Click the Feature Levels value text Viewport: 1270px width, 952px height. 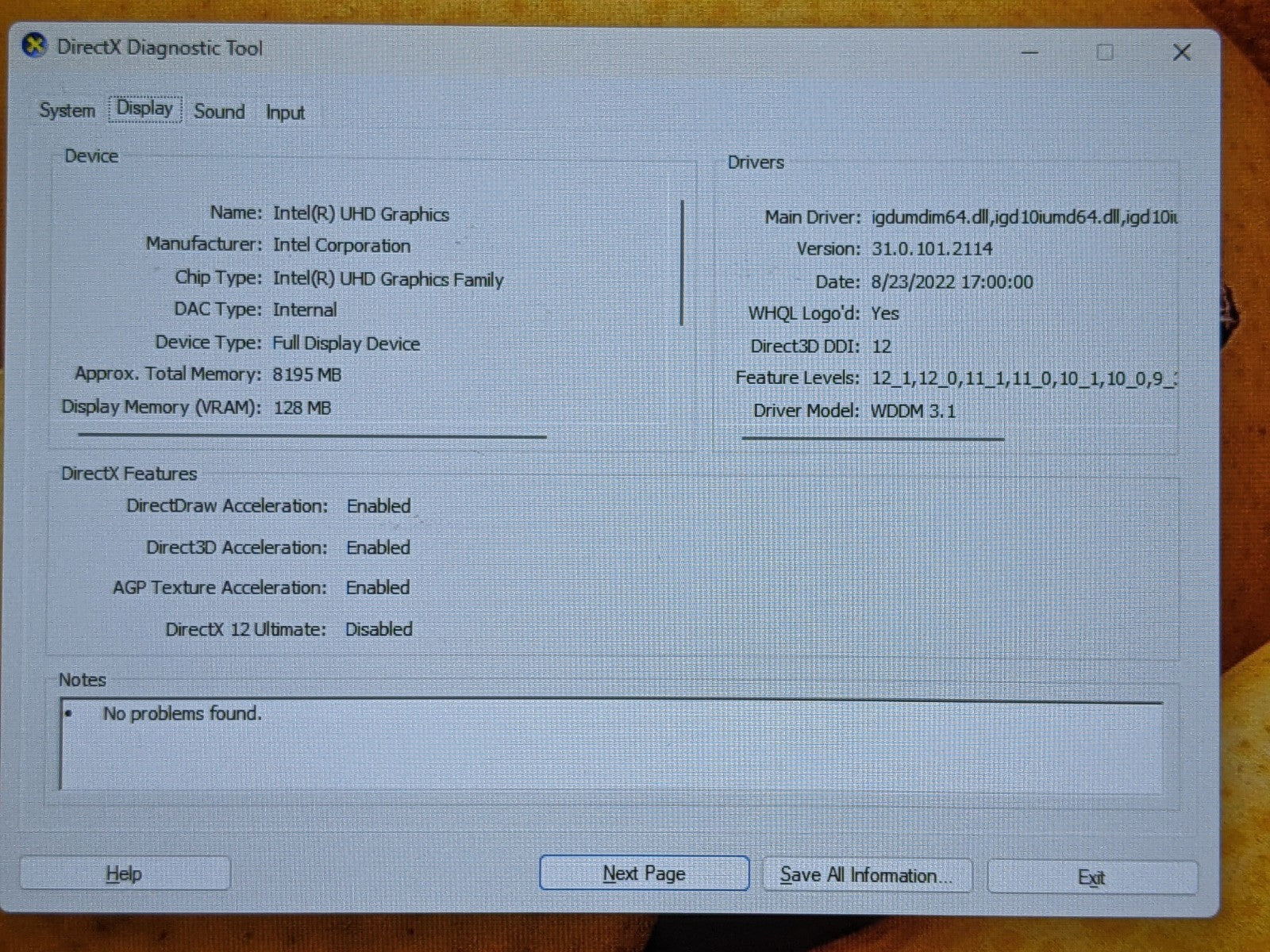click(x=1023, y=378)
